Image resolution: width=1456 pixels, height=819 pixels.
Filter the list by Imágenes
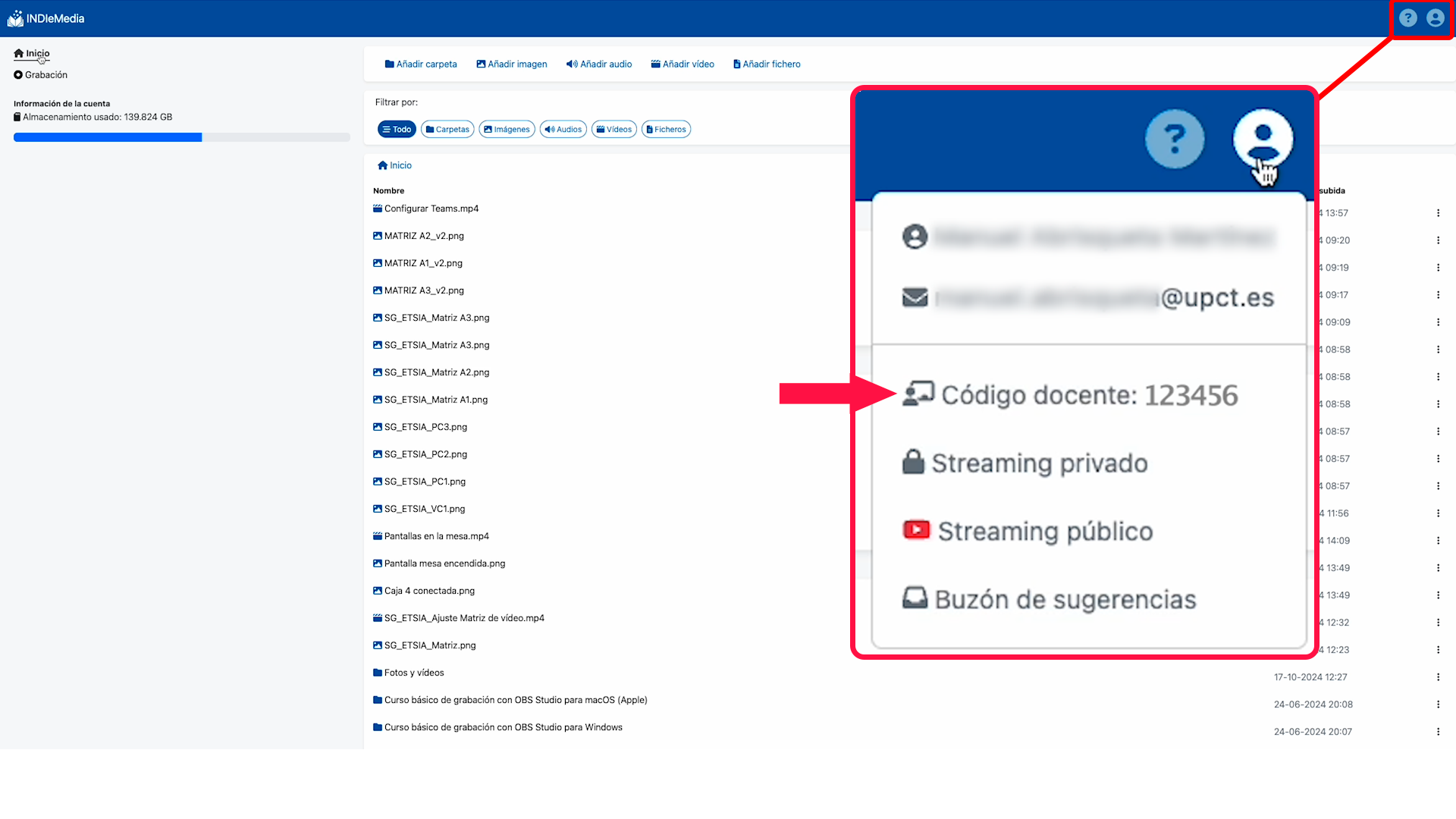click(507, 130)
